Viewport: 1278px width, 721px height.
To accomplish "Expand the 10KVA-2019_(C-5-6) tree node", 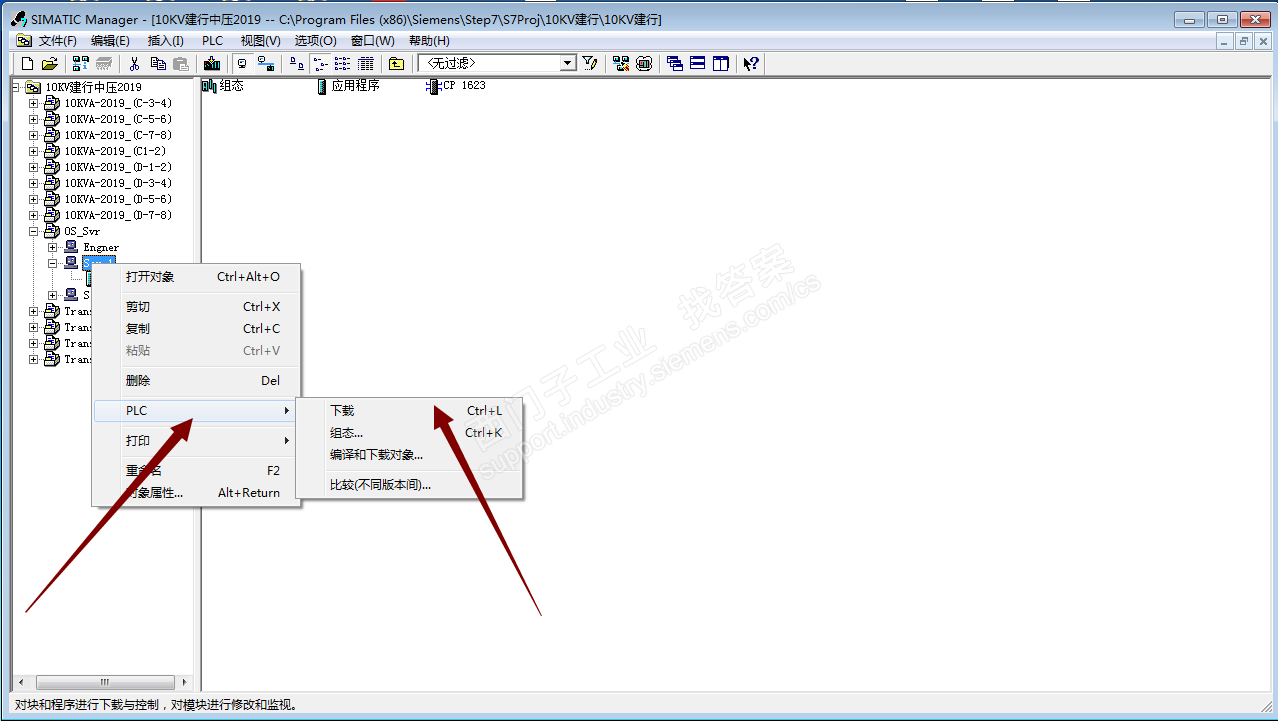I will tap(34, 119).
